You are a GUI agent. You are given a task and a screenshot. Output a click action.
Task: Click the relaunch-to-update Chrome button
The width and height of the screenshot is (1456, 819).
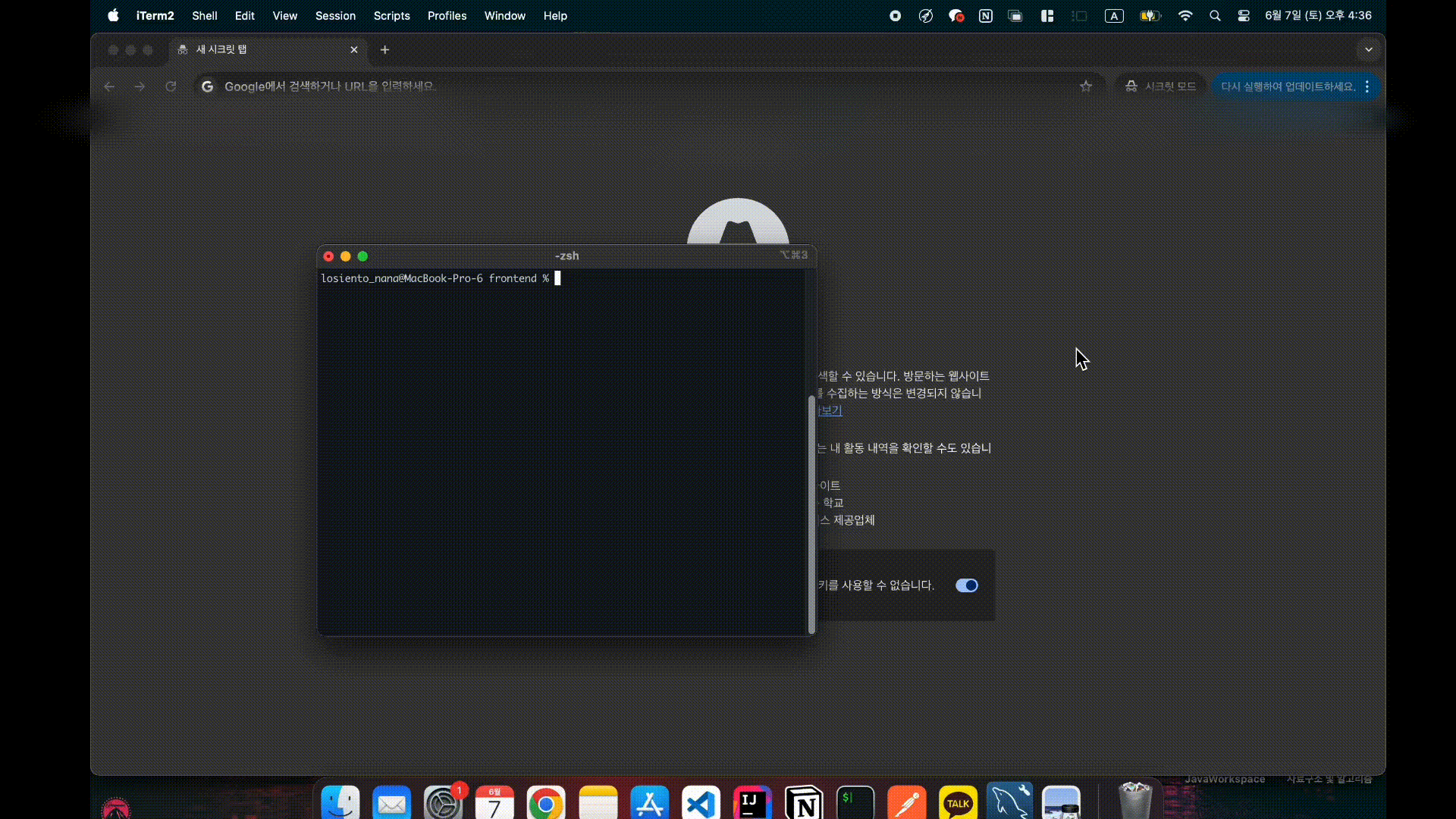[x=1288, y=86]
